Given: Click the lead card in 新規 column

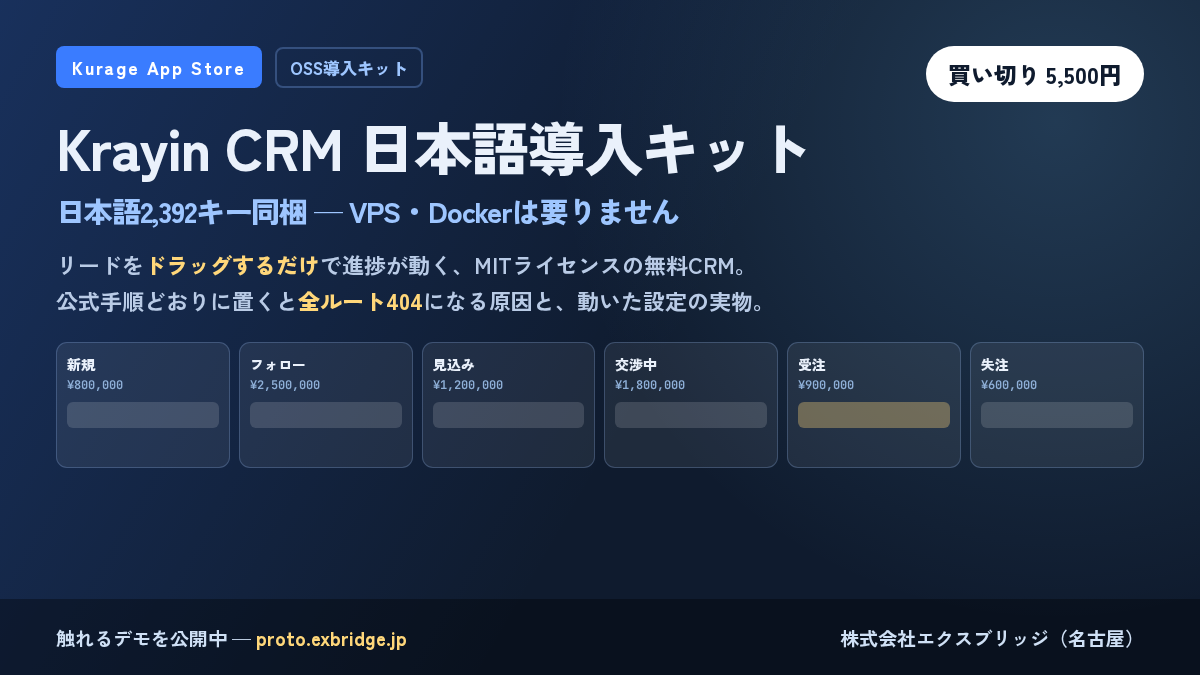Looking at the screenshot, I should (x=143, y=415).
